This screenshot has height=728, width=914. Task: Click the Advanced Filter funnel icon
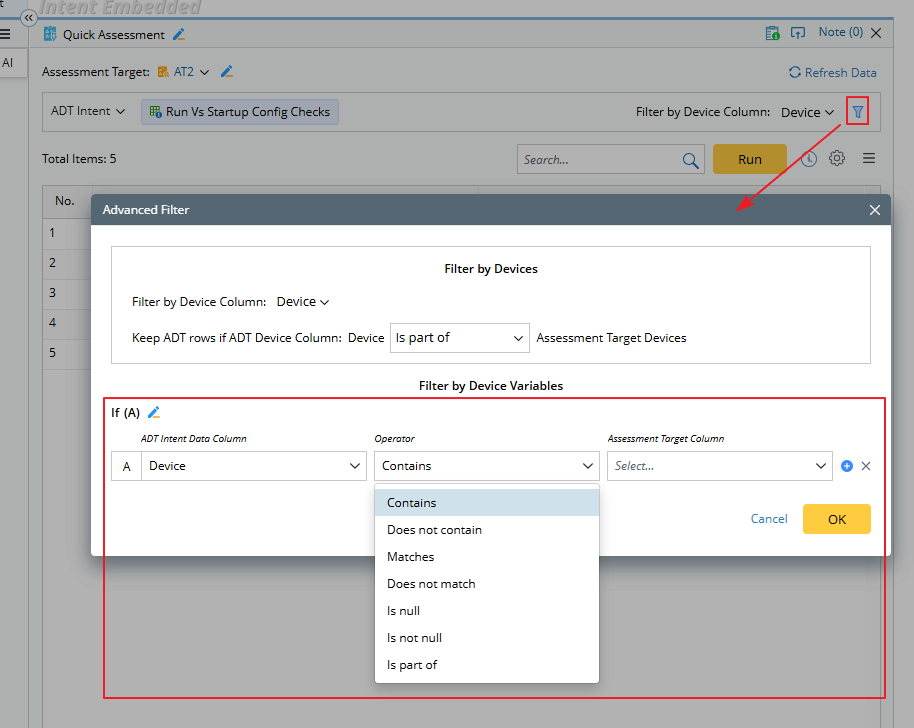coord(857,112)
